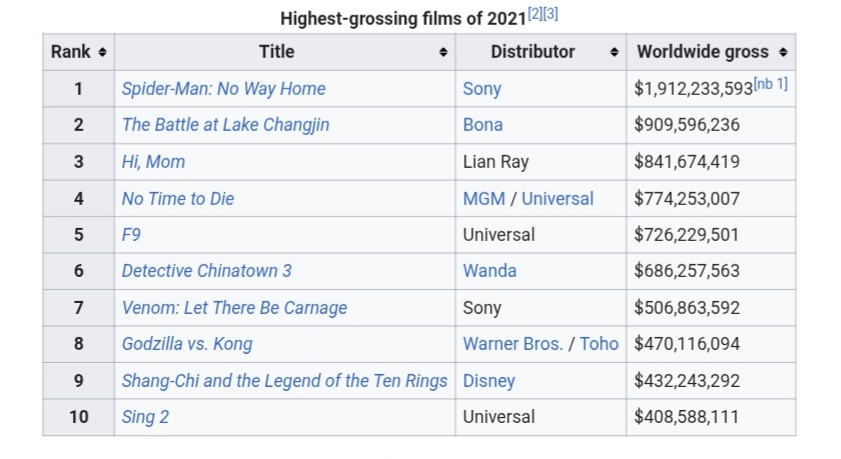Viewport: 841px width, 459px height.
Task: Click the Godzilla vs. Kong link
Action: [x=187, y=344]
